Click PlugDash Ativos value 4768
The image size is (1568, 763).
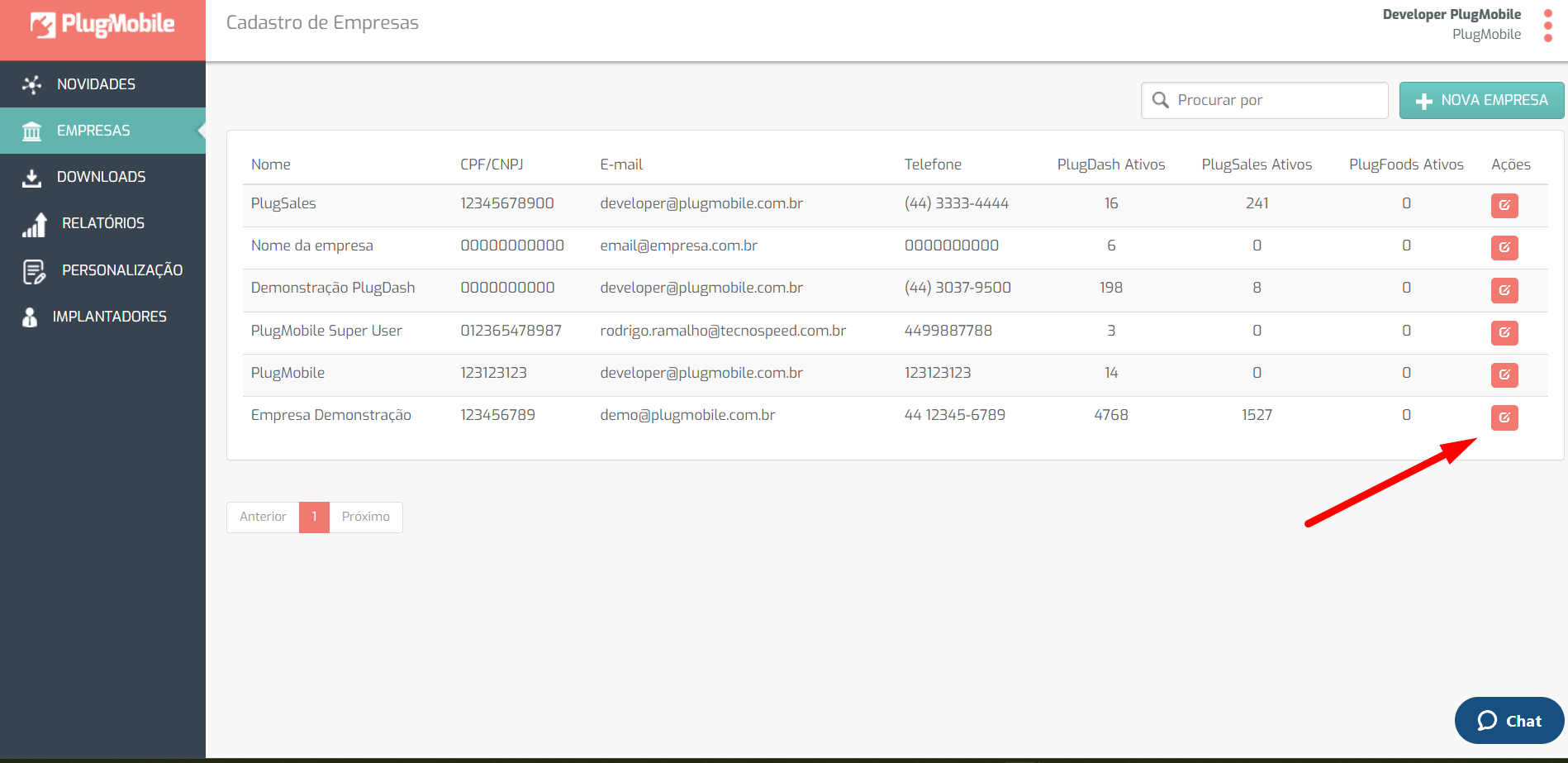pyautogui.click(x=1111, y=415)
